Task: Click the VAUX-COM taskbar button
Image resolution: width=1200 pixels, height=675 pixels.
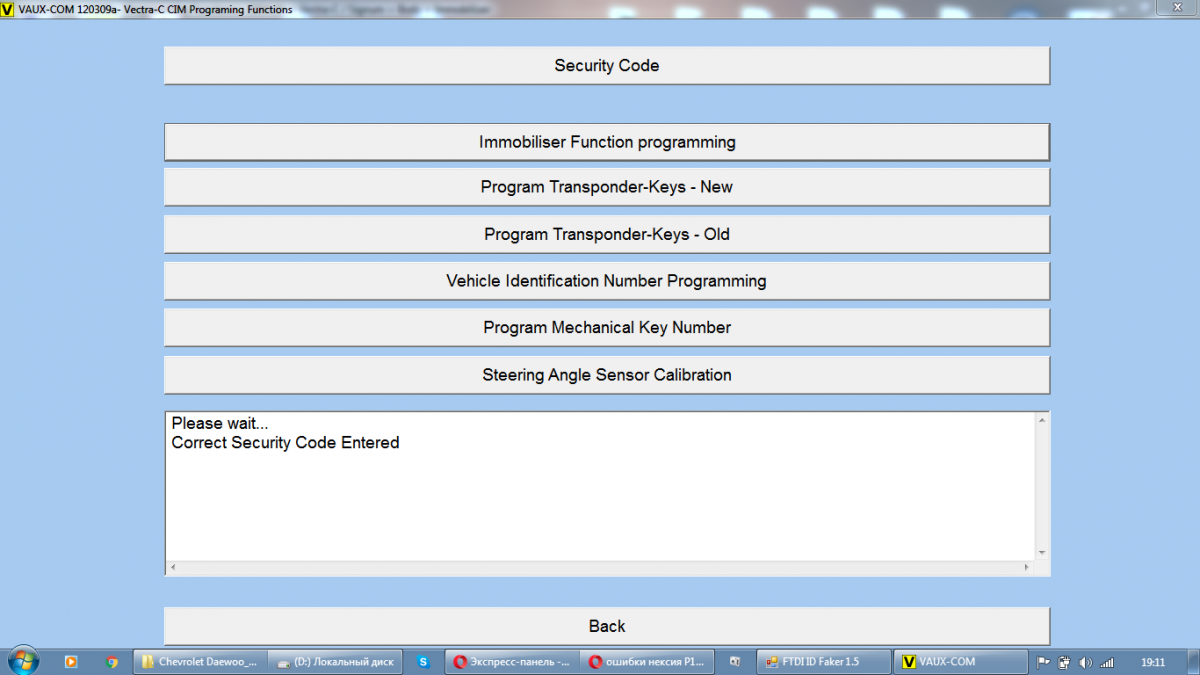Action: (x=960, y=662)
